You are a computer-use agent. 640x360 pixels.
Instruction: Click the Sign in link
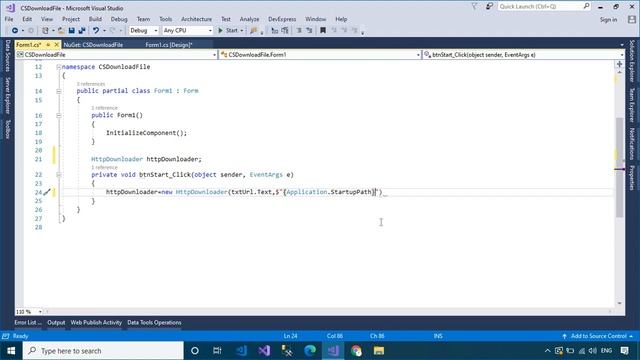[x=609, y=19]
